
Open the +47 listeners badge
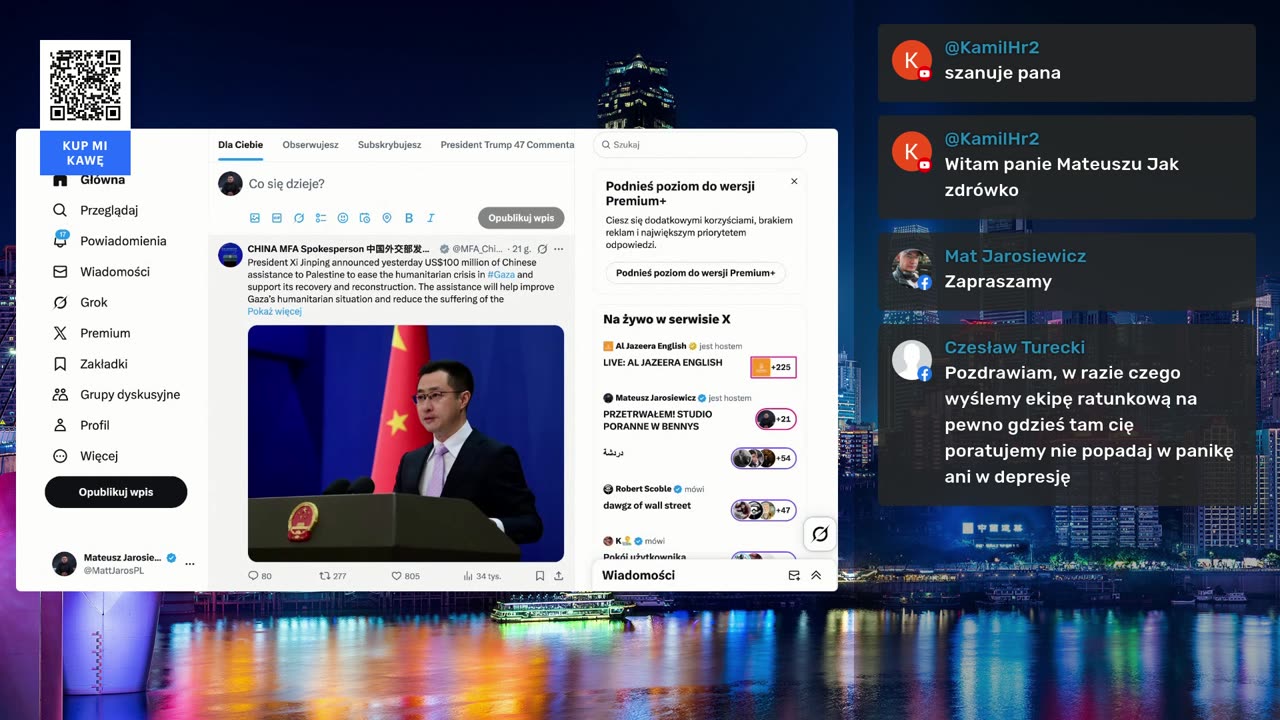point(764,510)
